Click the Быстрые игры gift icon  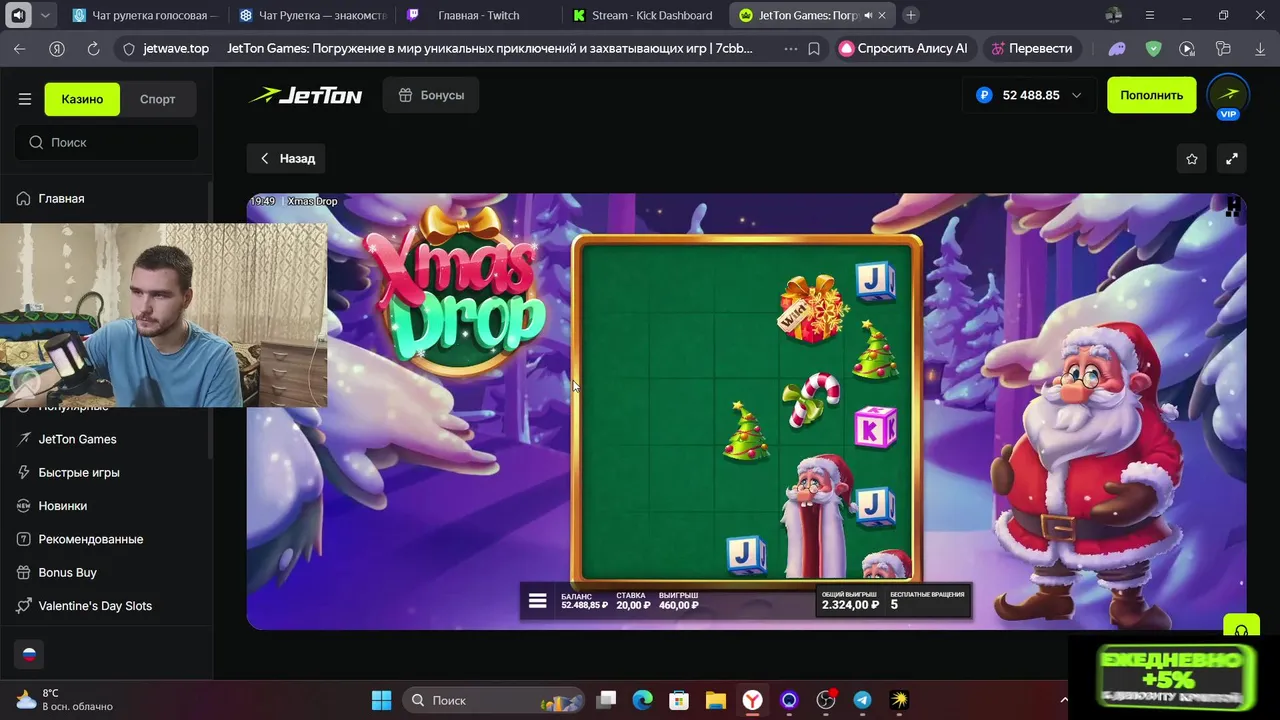[24, 472]
